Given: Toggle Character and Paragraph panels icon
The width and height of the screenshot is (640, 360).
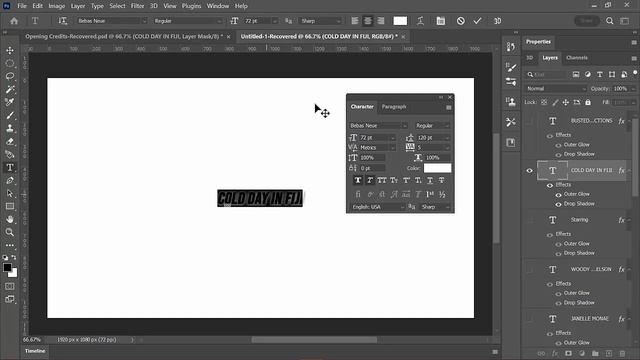Looking at the screenshot, I should point(441,21).
